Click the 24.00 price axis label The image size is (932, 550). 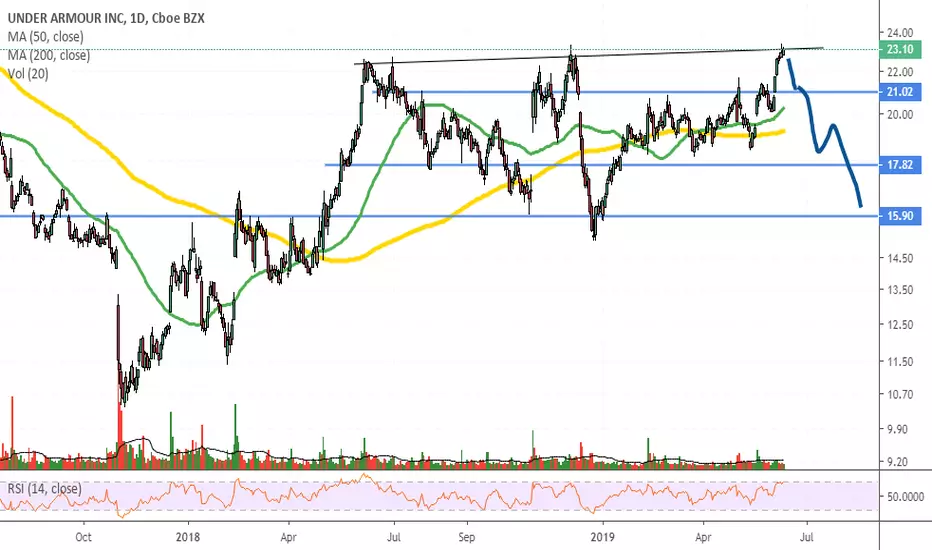point(899,33)
